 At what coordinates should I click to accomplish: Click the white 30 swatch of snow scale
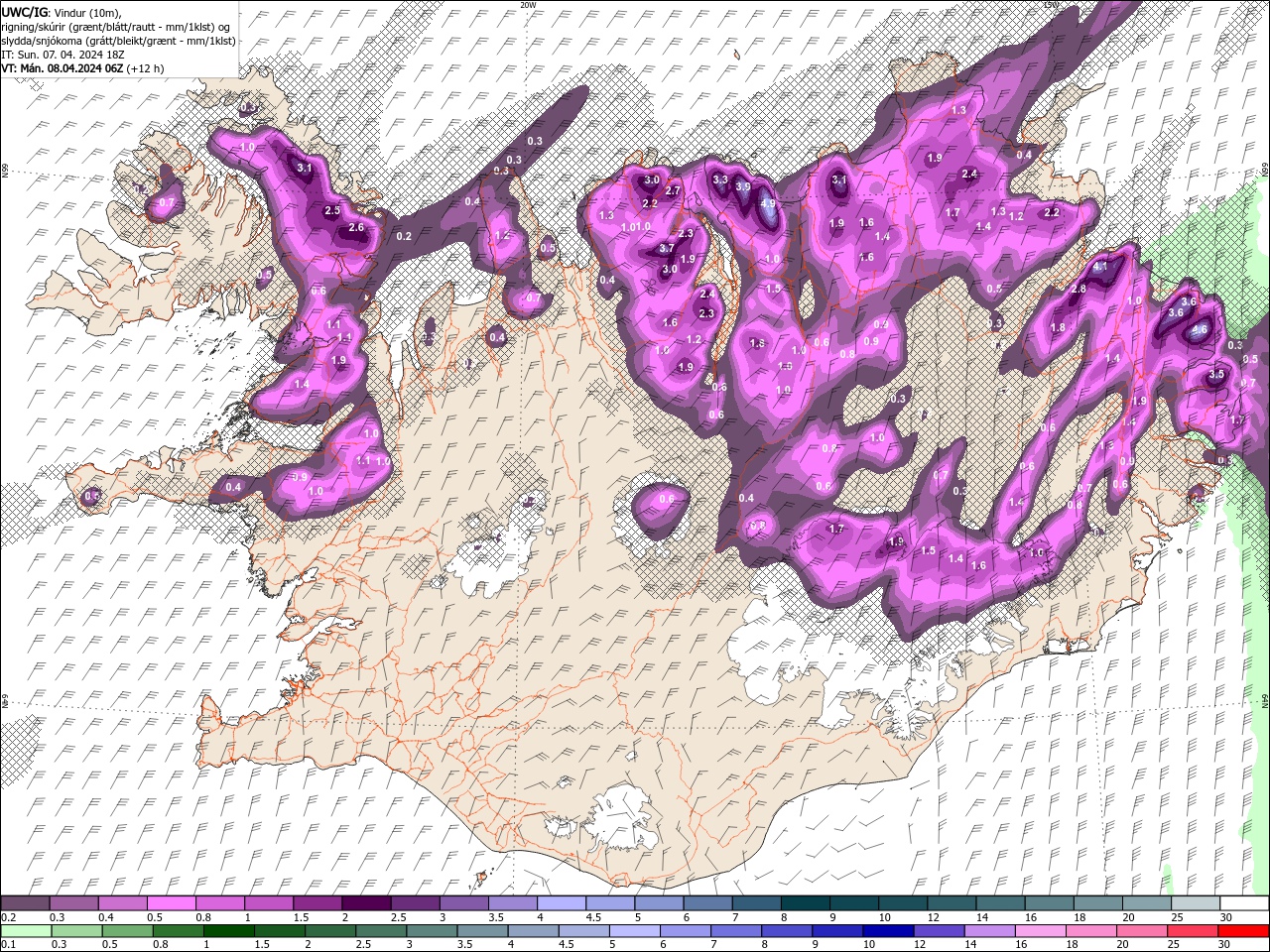tap(1244, 903)
